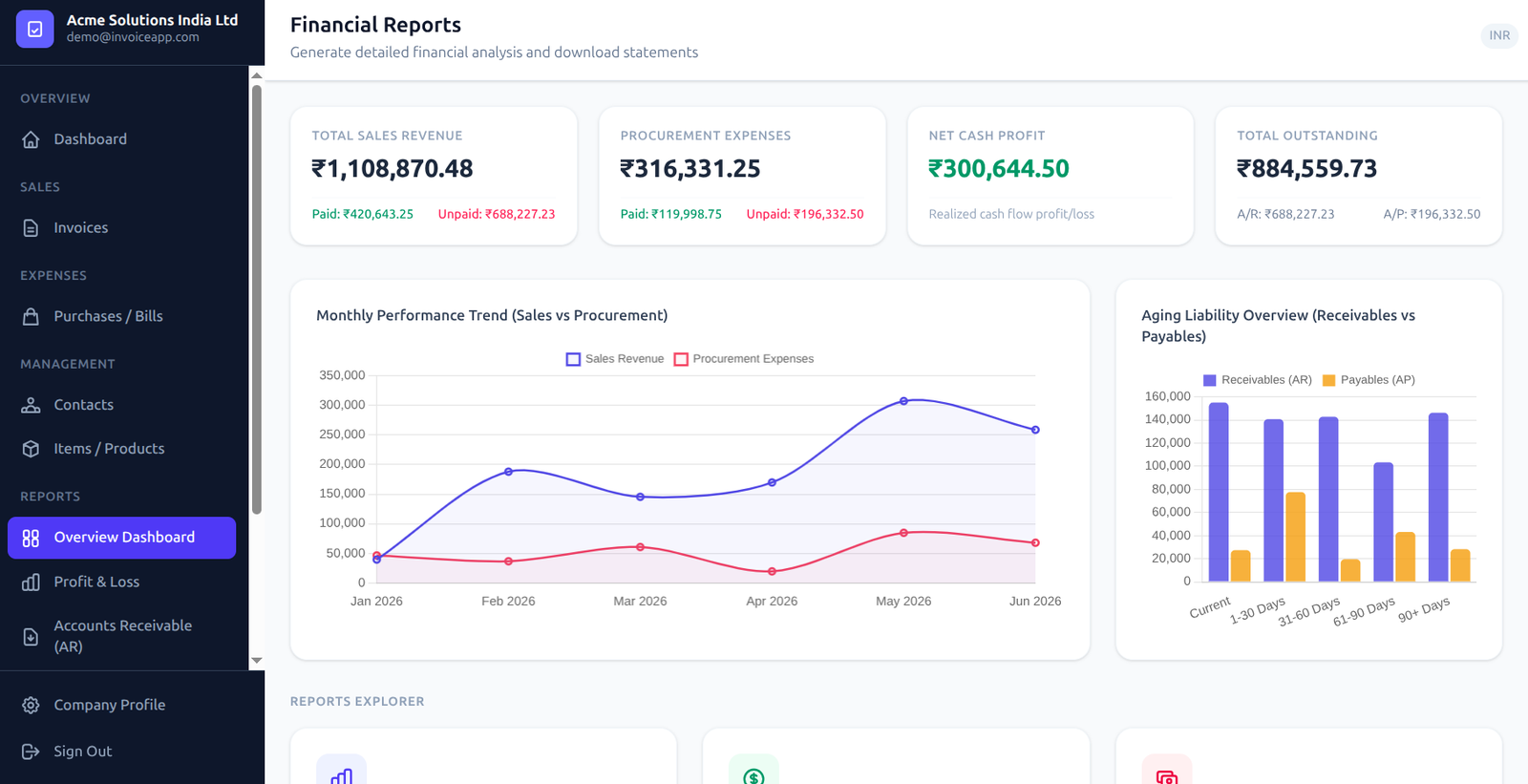Click the 1-30 Days payables orange bar
The image size is (1528, 784).
click(1295, 537)
